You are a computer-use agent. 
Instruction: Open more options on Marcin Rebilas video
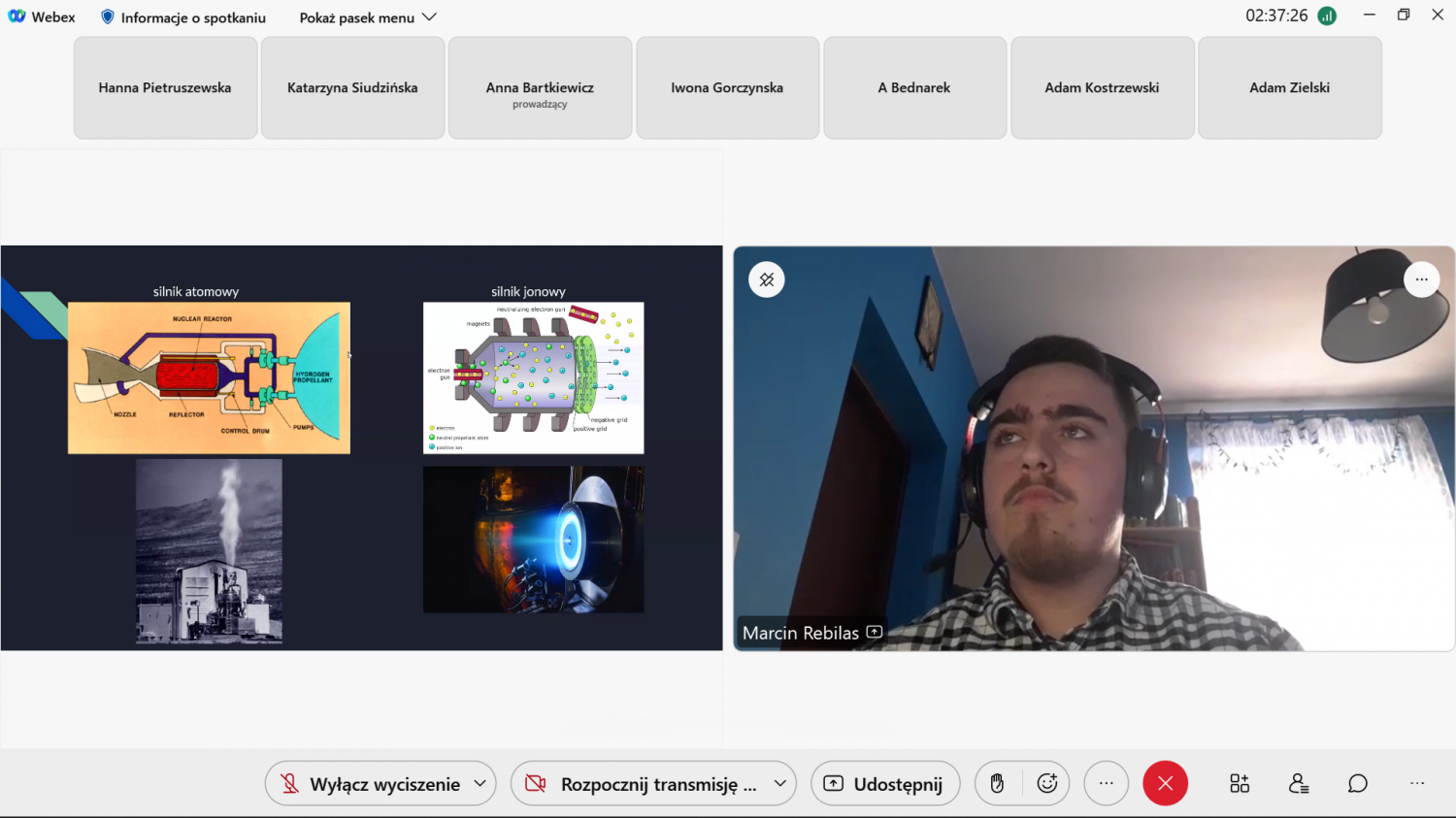tap(1421, 279)
